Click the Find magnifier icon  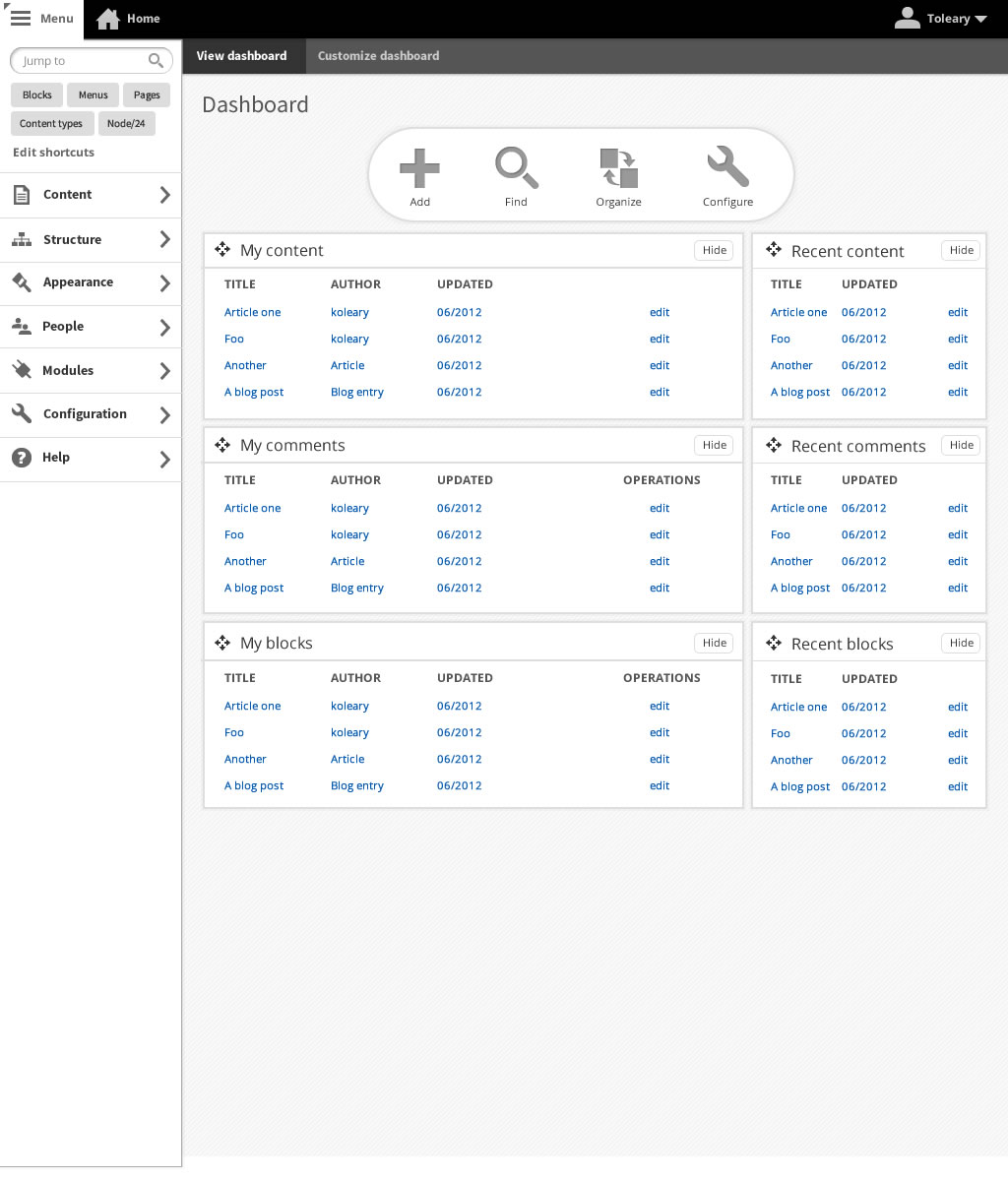pos(516,168)
